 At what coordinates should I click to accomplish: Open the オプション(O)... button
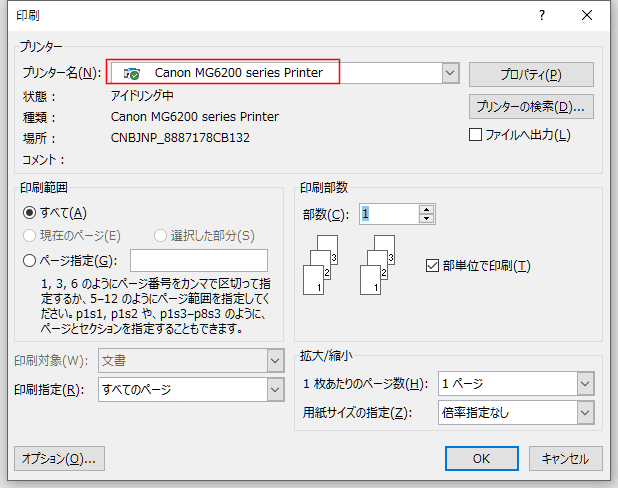(x=60, y=458)
